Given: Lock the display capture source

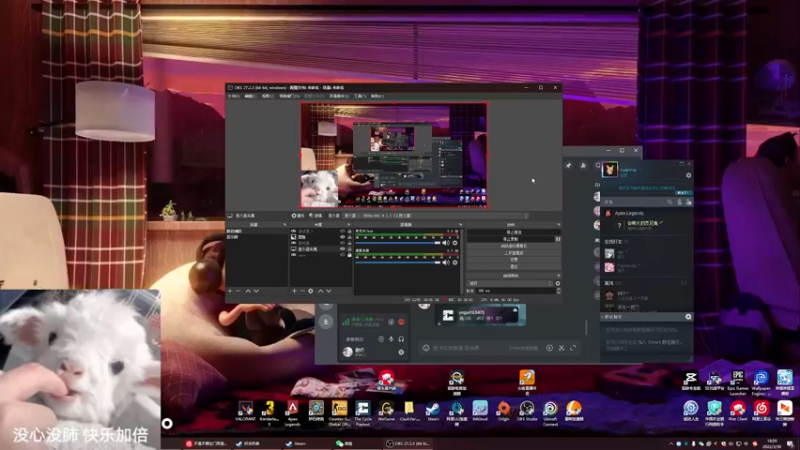Looking at the screenshot, I should point(349,249).
